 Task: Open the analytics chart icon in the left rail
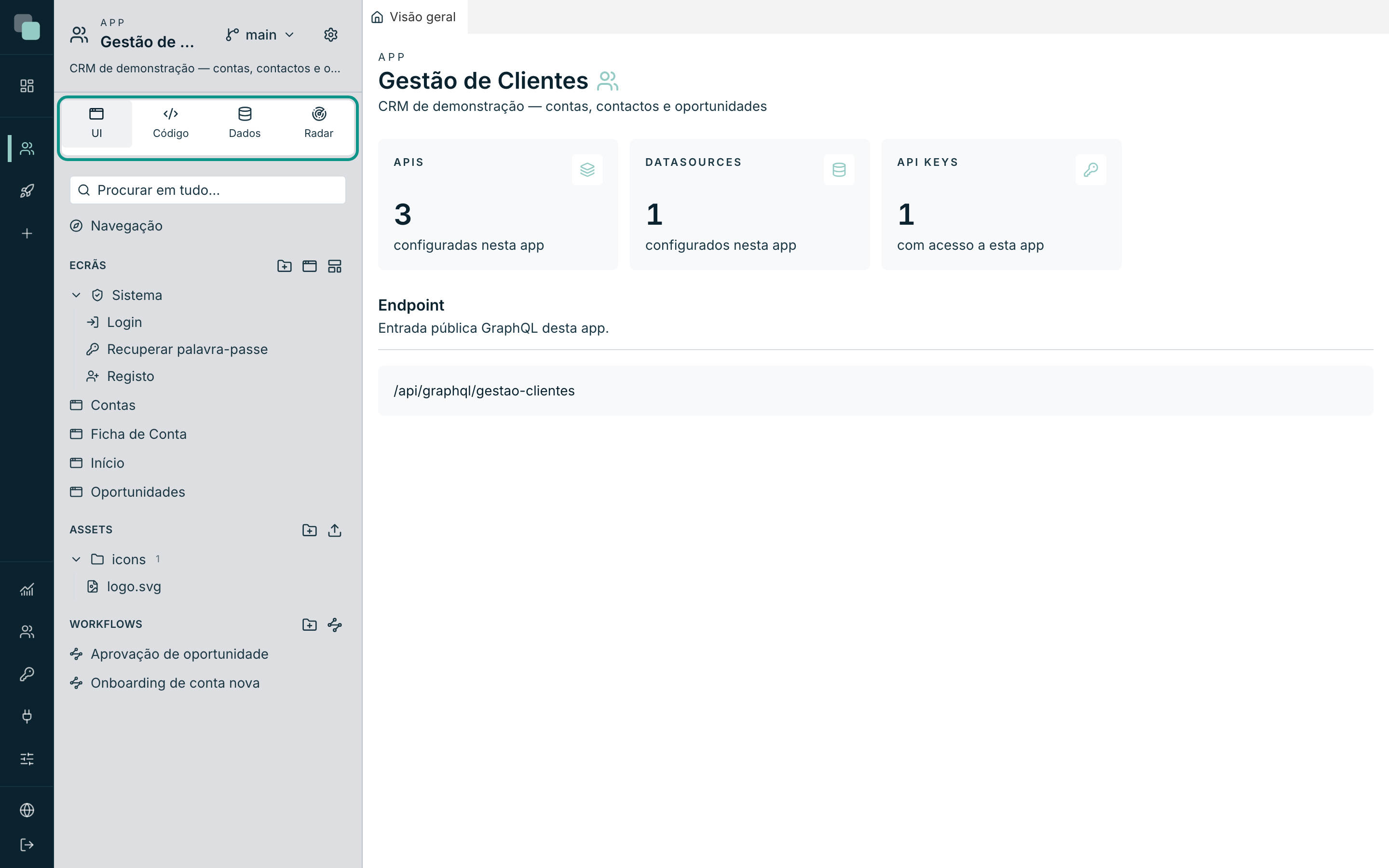click(27, 590)
